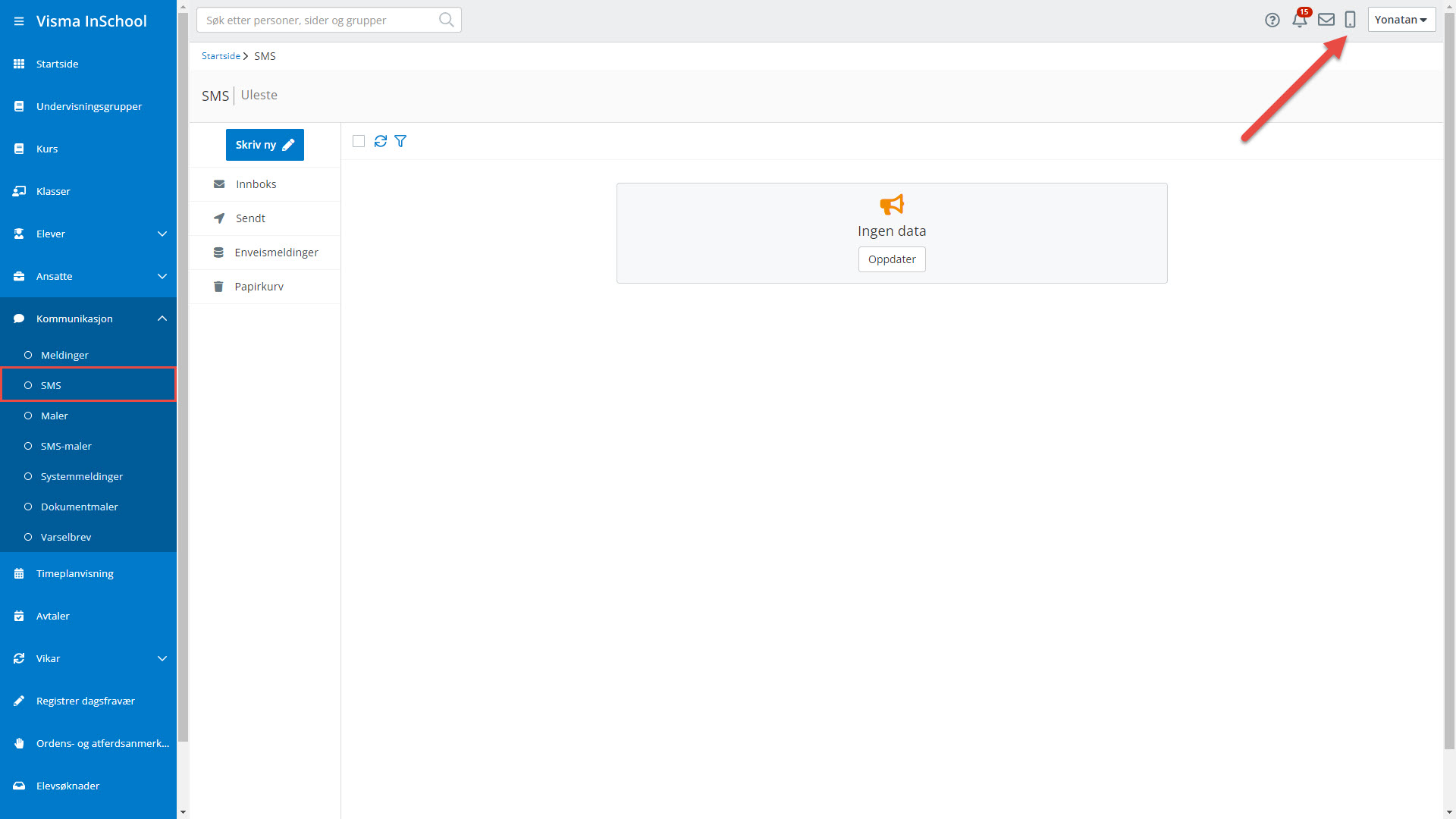Open the help question mark icon

pos(1272,20)
